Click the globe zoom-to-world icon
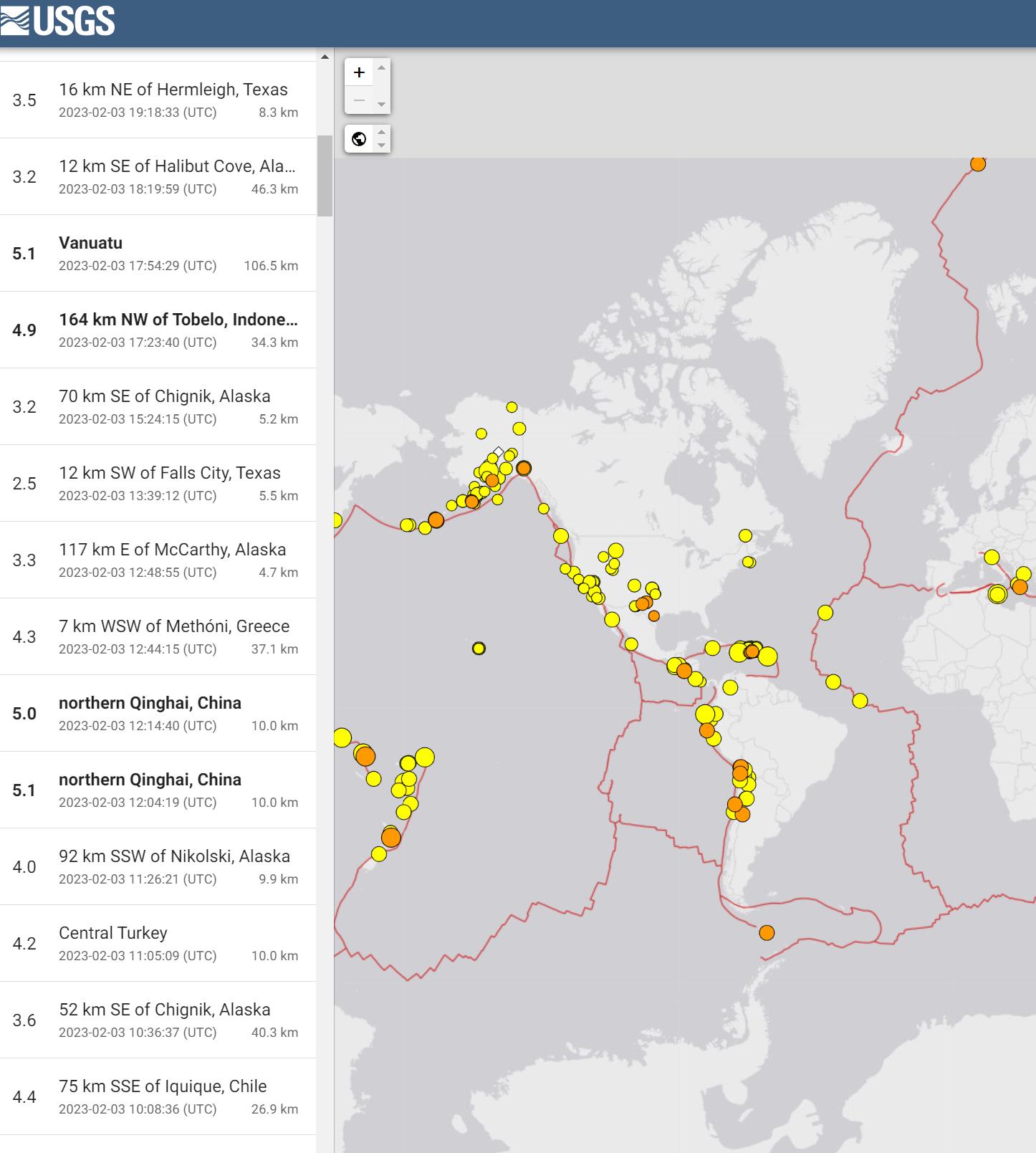1036x1153 pixels. tap(360, 139)
